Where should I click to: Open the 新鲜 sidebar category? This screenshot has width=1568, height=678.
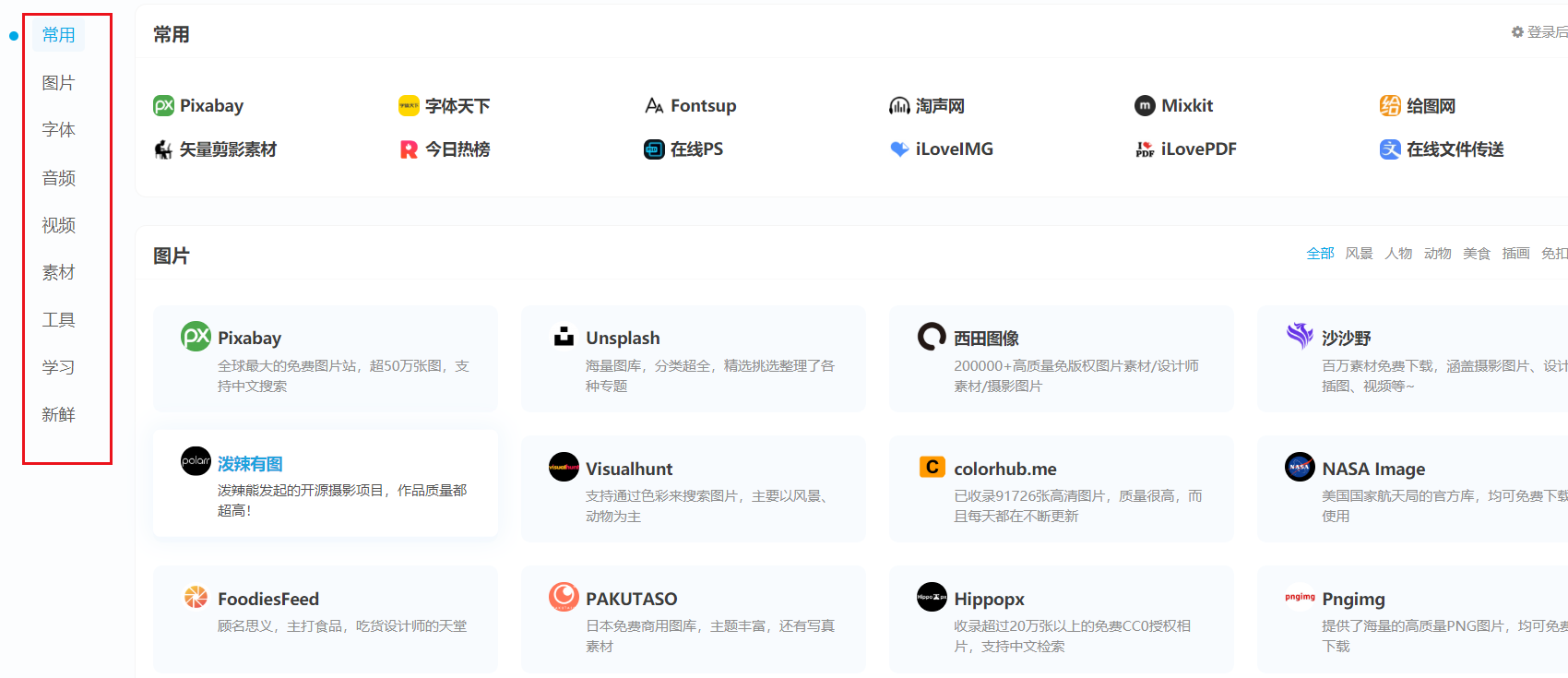(x=58, y=415)
